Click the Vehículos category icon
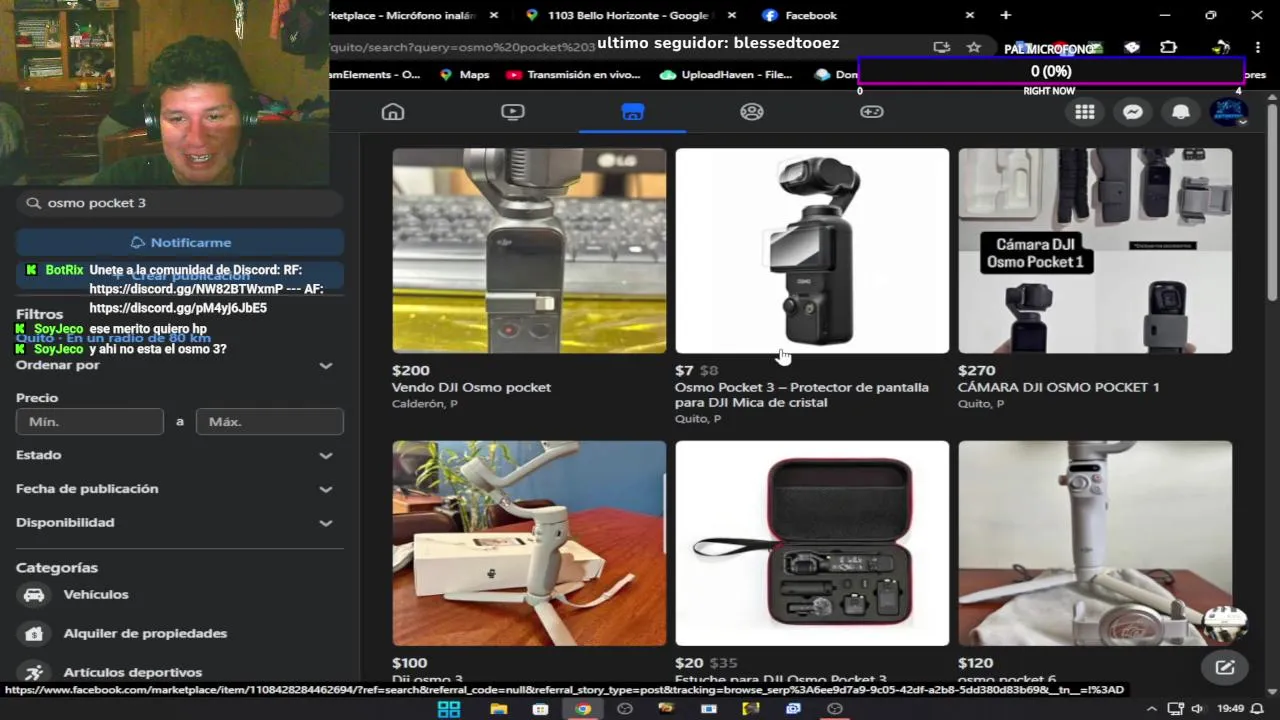 coord(34,595)
